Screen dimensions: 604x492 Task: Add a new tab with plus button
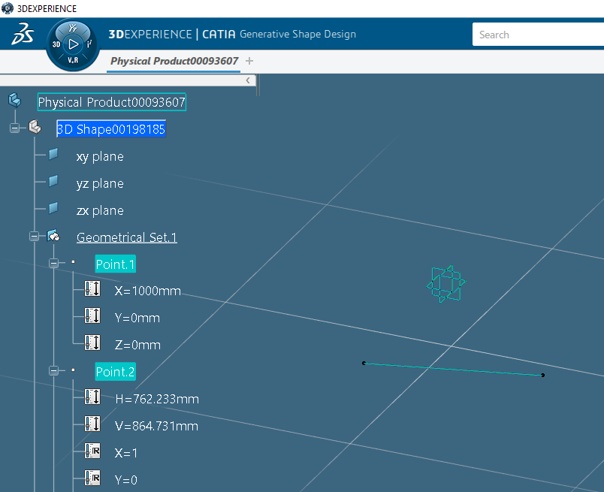point(249,61)
